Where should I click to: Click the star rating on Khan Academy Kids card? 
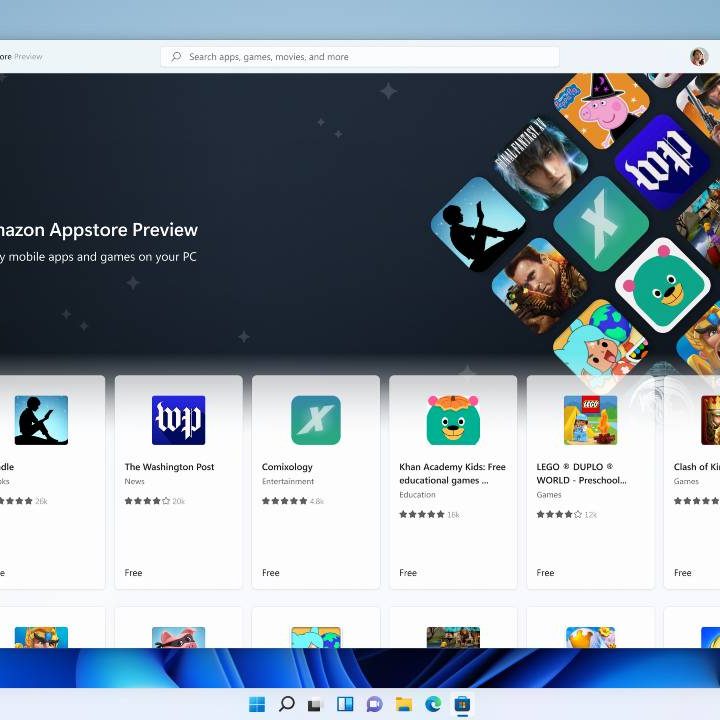click(x=422, y=514)
